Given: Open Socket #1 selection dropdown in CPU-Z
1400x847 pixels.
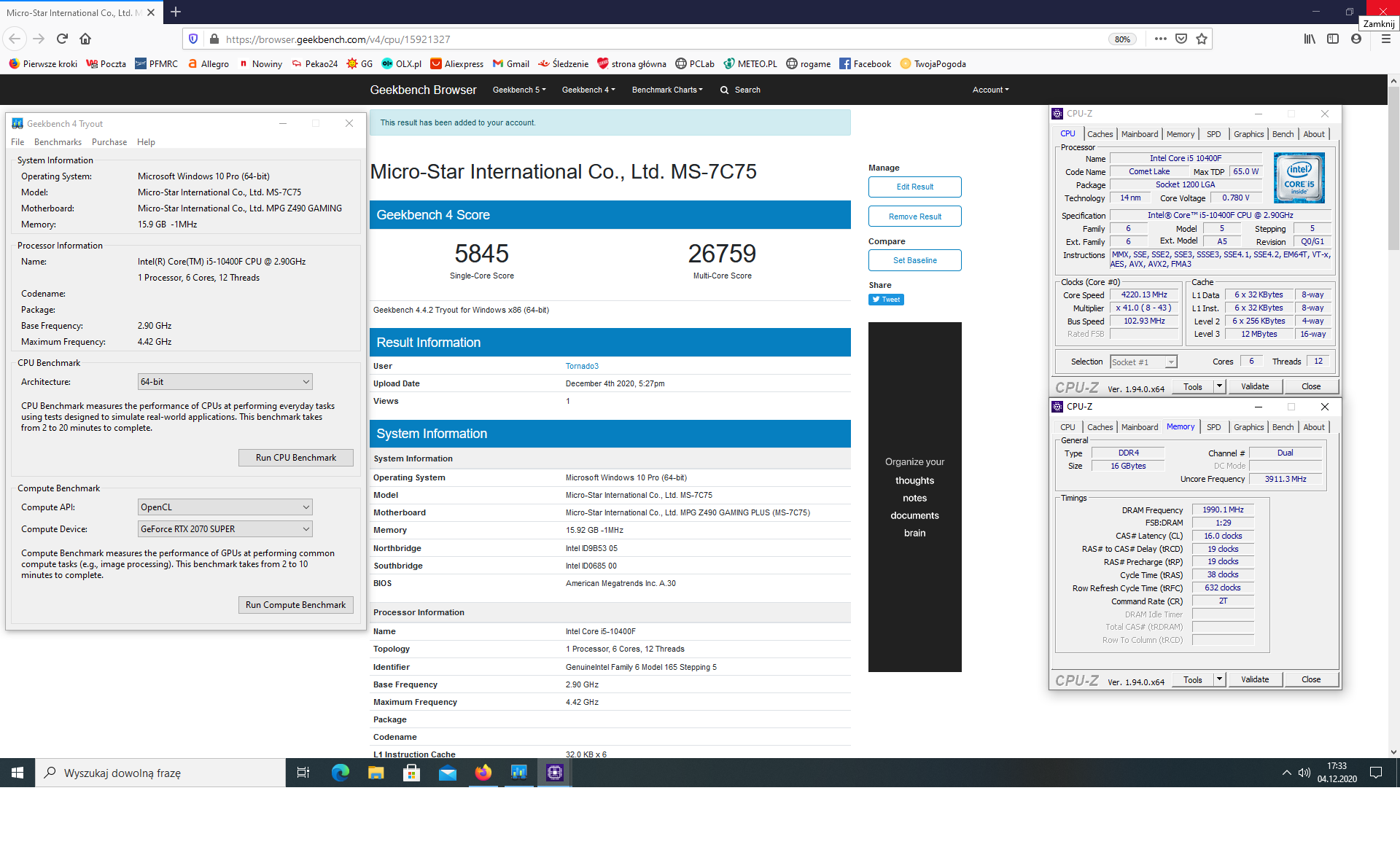Looking at the screenshot, I should [1143, 362].
